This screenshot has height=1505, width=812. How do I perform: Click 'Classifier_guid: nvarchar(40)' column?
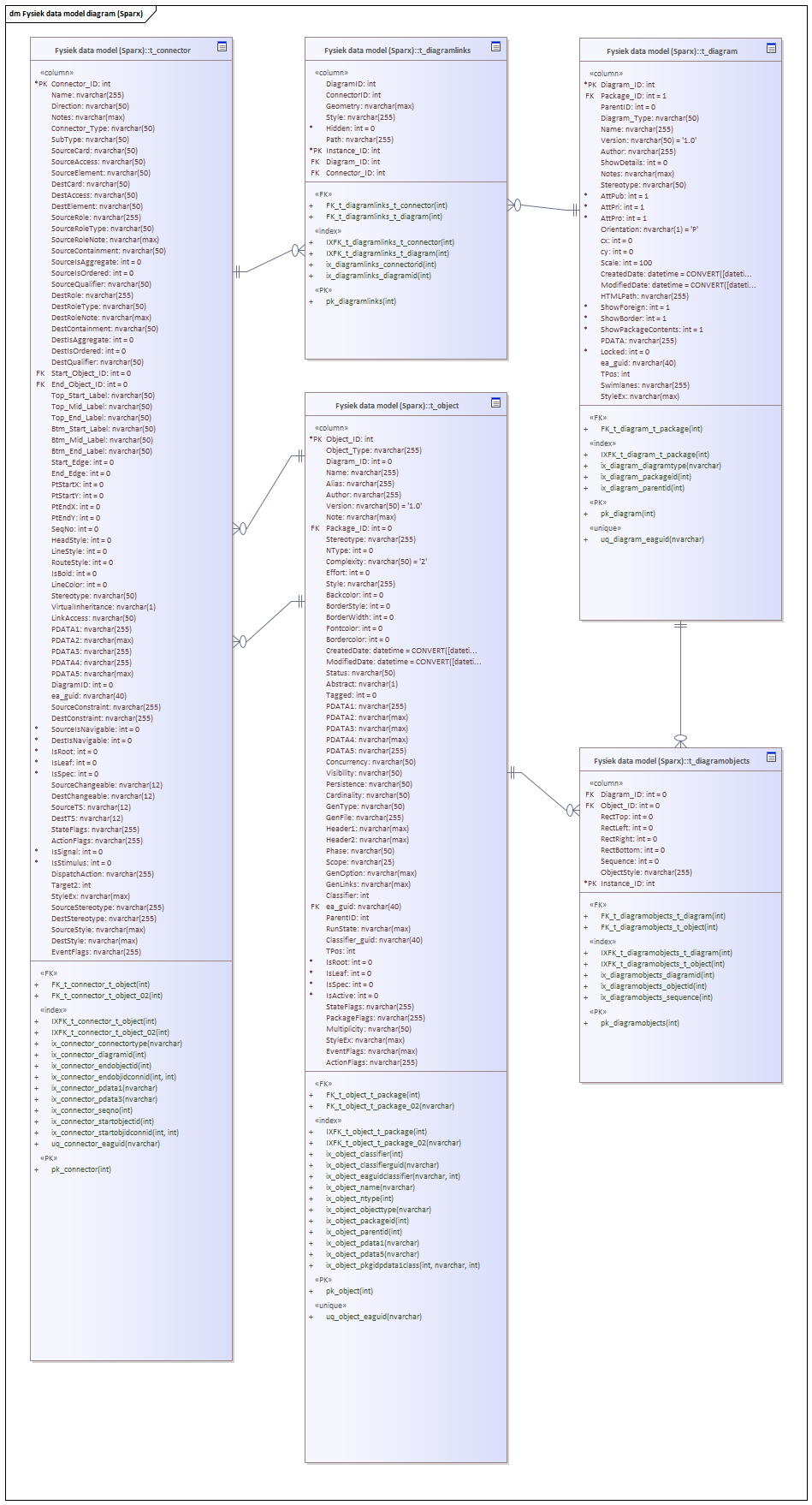[x=374, y=940]
